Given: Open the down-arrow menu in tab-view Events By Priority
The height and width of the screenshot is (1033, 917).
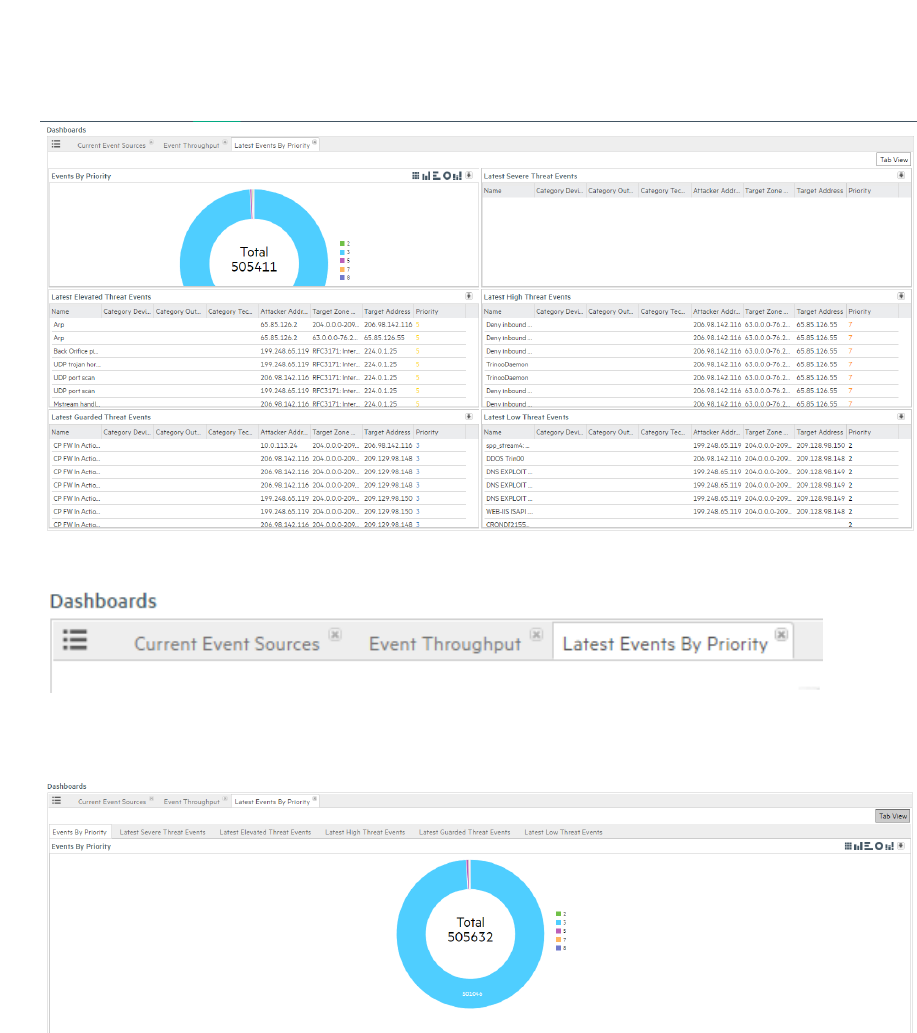Looking at the screenshot, I should click(901, 846).
